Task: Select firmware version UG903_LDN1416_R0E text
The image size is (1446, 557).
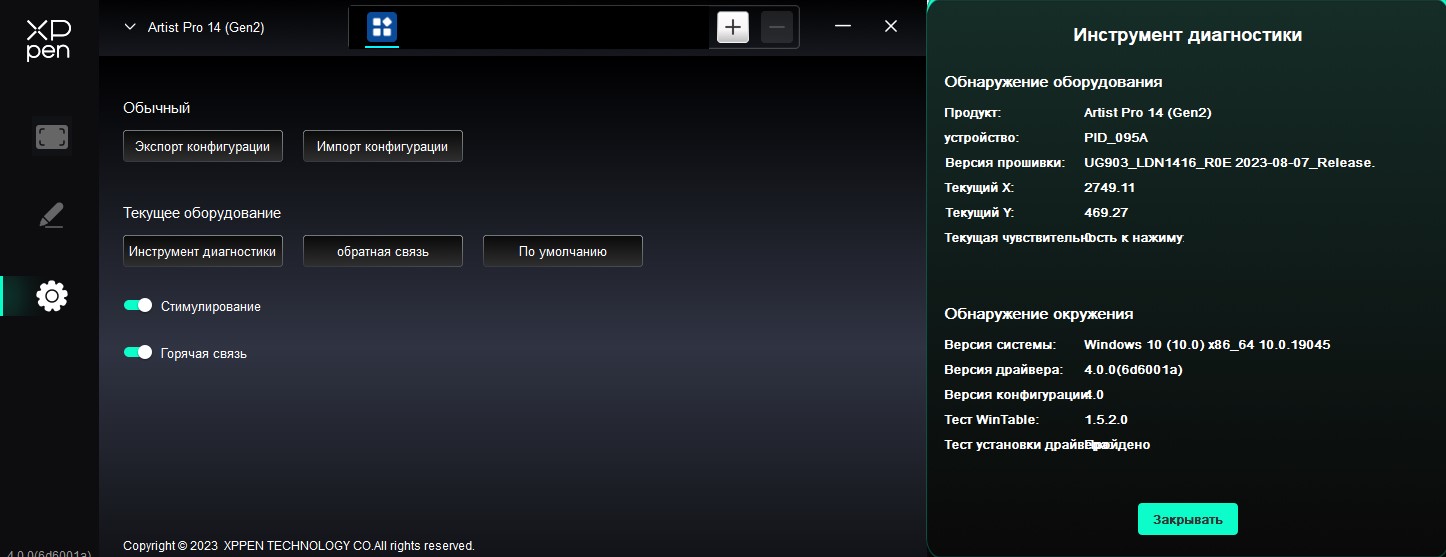Action: tap(1229, 163)
